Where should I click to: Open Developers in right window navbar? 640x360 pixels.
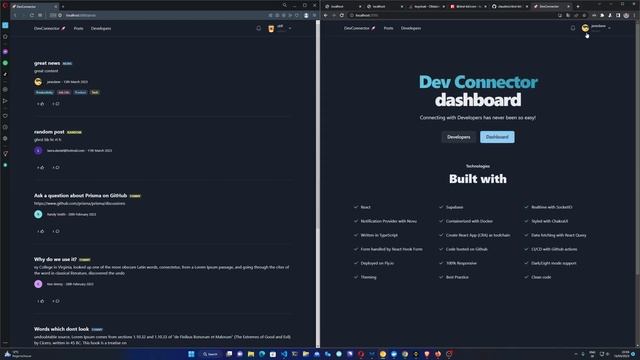pos(411,28)
